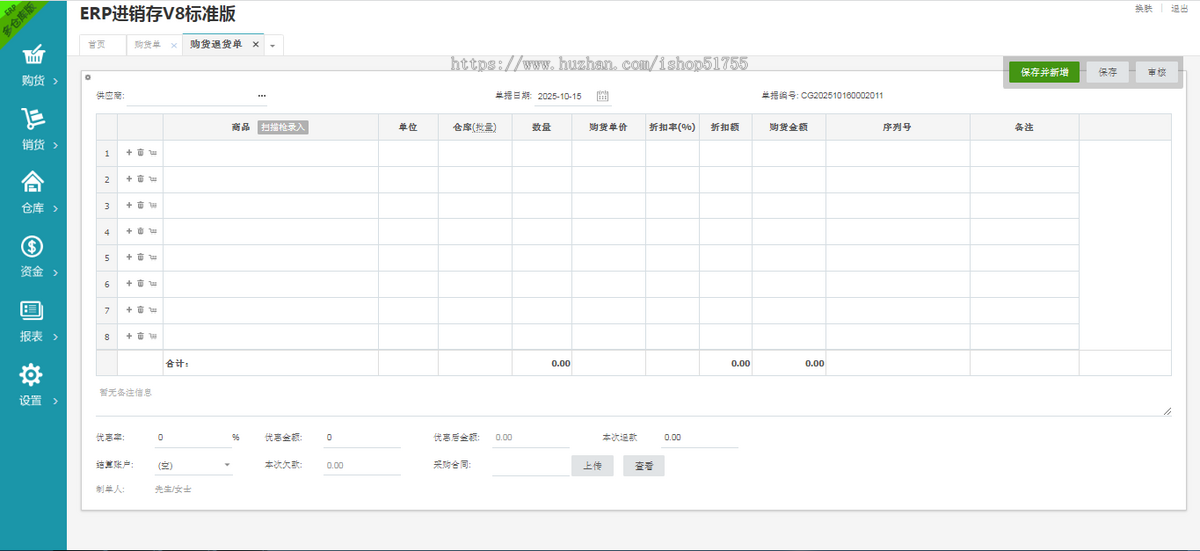Click the 保存并新增 button
This screenshot has height=551, width=1200.
click(1044, 72)
